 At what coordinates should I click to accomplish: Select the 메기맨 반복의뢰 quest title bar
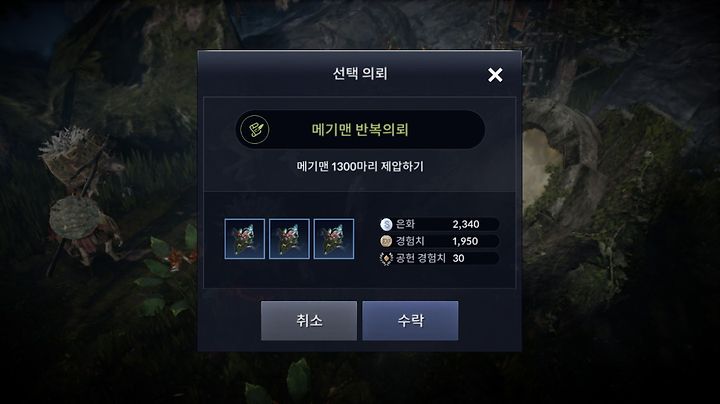point(360,129)
